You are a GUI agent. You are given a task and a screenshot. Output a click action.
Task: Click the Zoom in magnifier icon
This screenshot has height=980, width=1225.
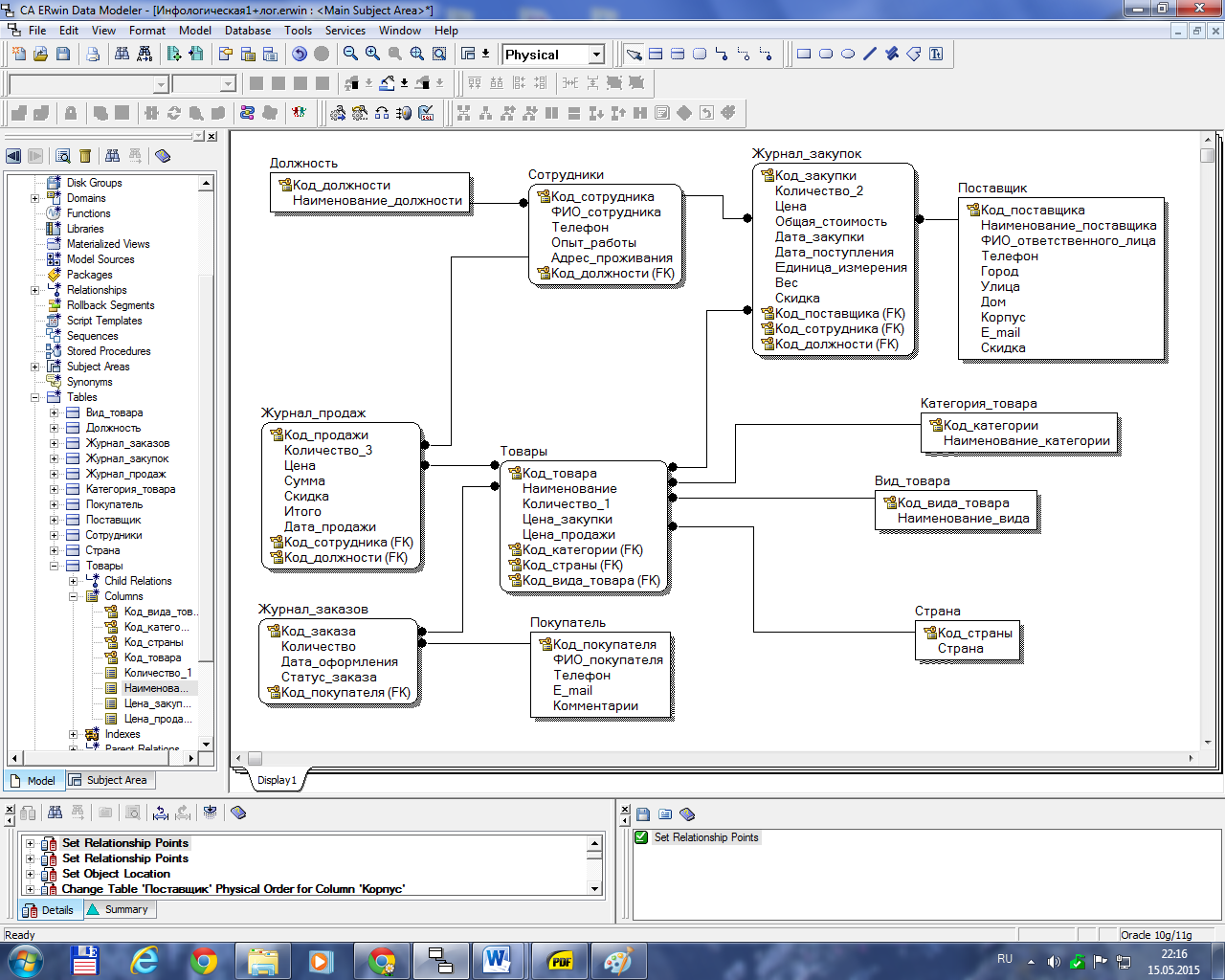(x=372, y=55)
